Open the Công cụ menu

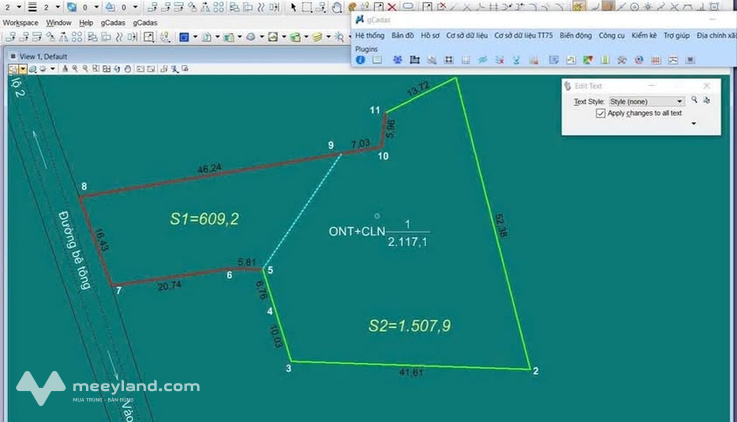pyautogui.click(x=612, y=35)
